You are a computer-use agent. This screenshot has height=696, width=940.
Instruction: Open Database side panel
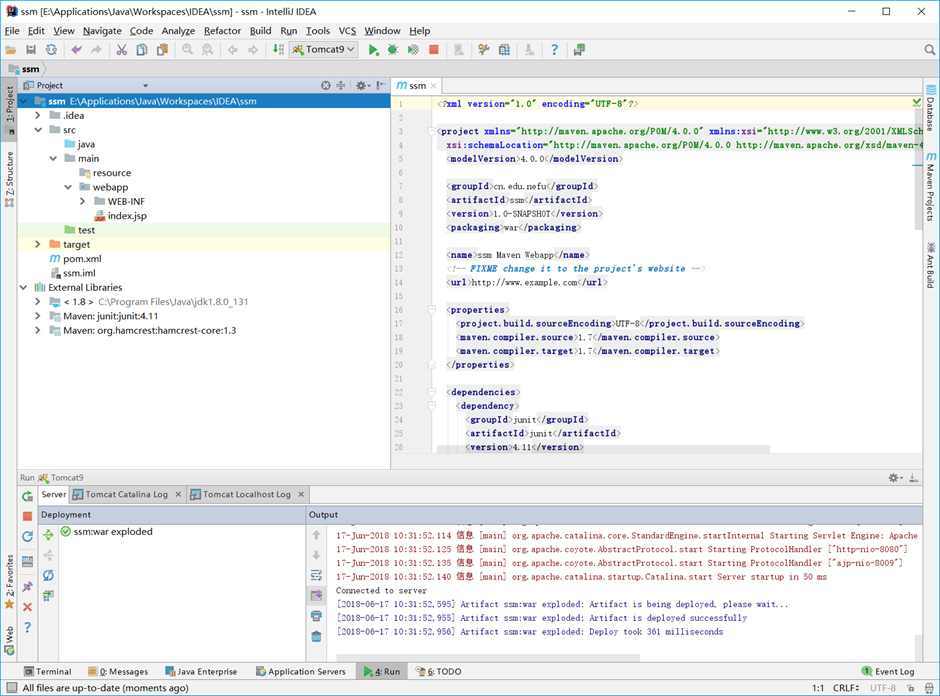(930, 108)
